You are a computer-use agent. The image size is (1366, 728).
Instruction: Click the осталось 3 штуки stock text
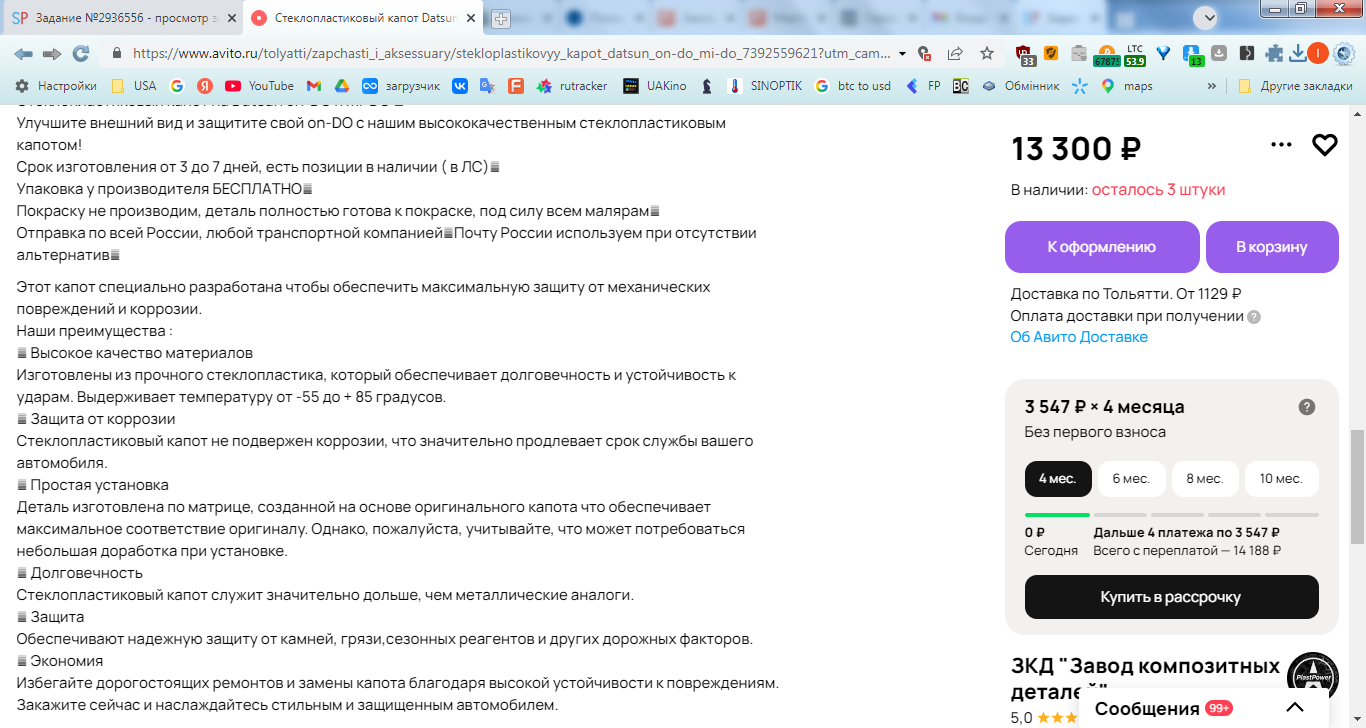click(x=1158, y=190)
